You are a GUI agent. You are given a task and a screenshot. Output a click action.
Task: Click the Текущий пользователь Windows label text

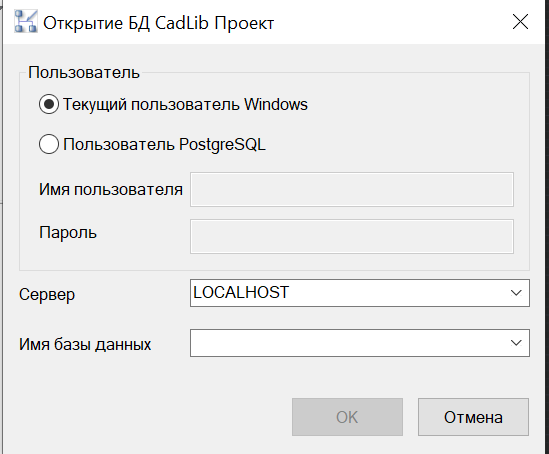pos(185,104)
